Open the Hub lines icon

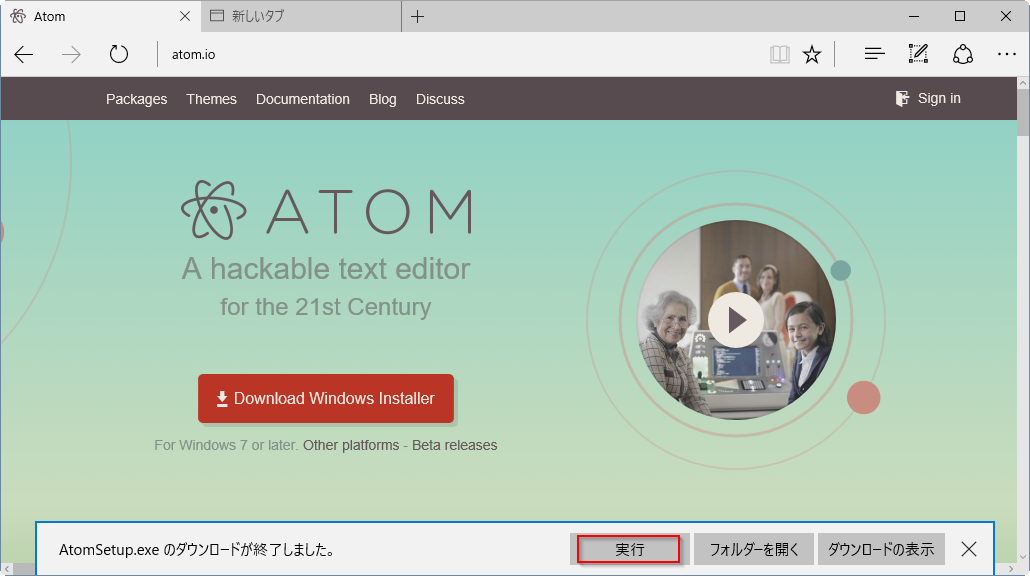click(874, 55)
